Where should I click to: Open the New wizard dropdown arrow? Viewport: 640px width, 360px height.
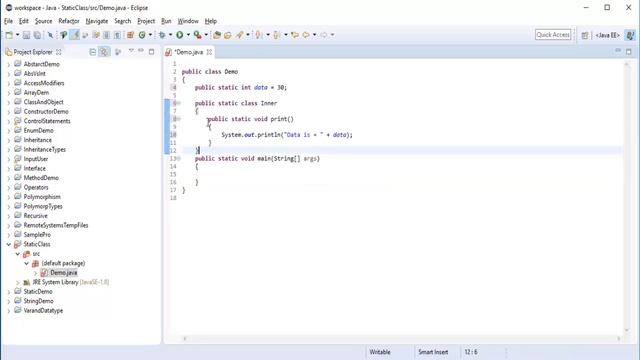(18, 35)
